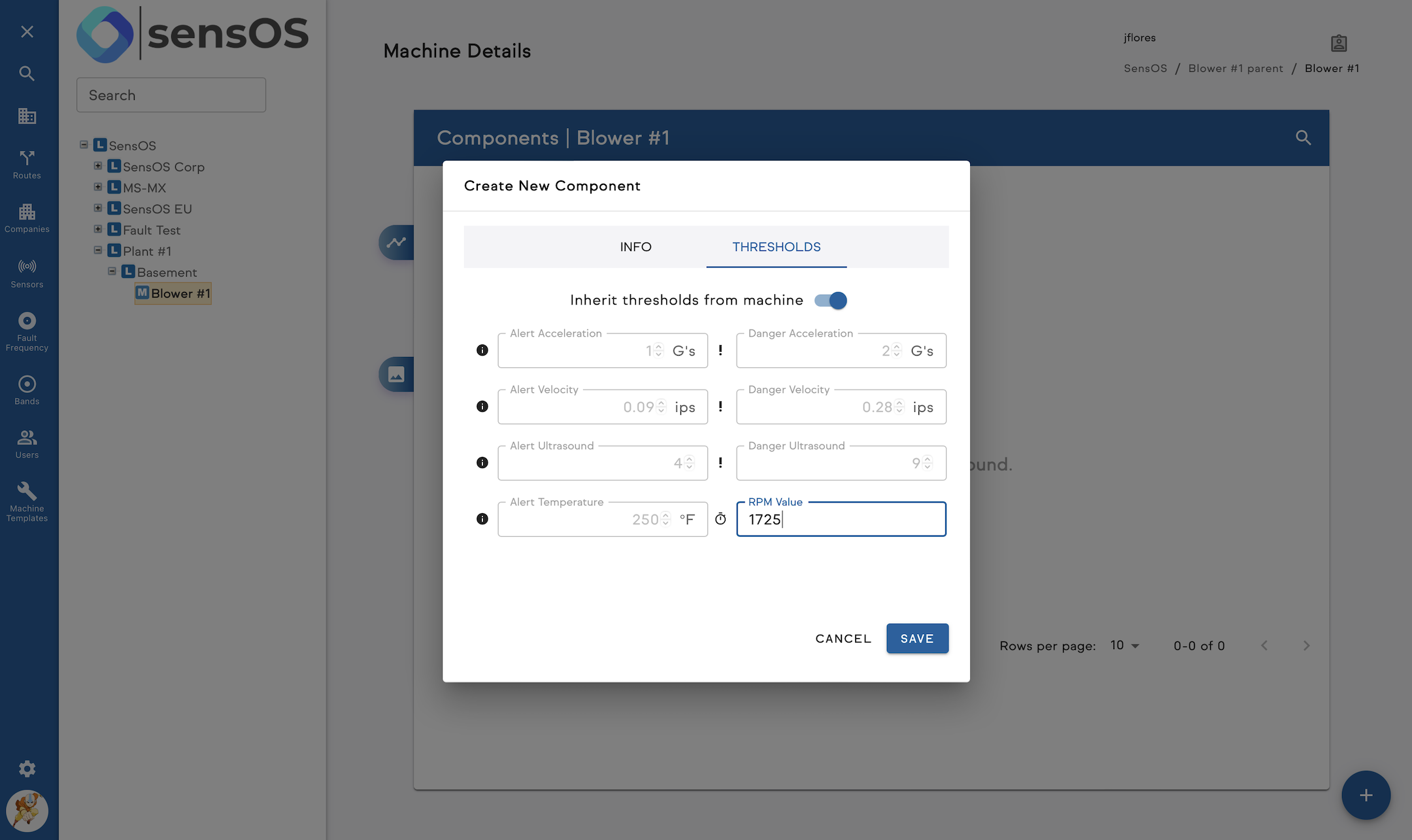Click the sidebar Search input box
This screenshot has height=840, width=1412.
171,95
